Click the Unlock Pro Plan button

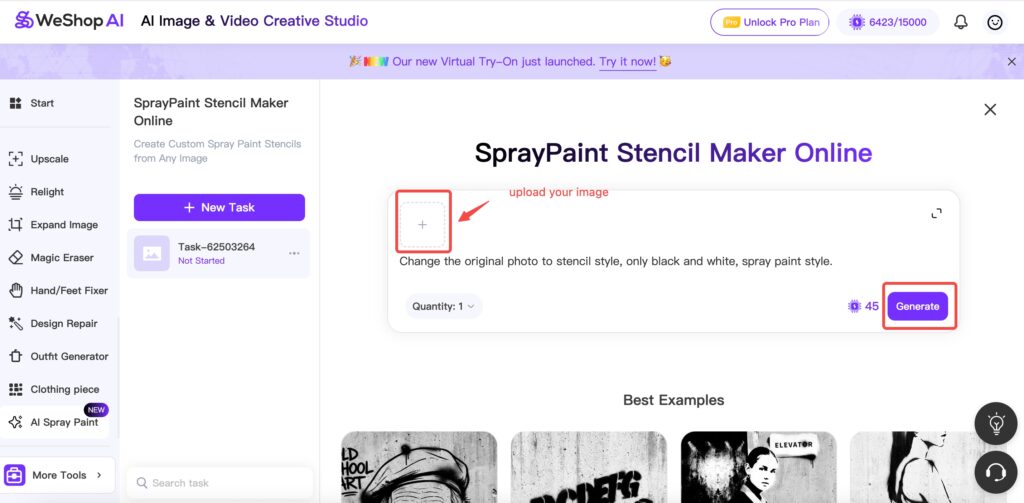(769, 22)
